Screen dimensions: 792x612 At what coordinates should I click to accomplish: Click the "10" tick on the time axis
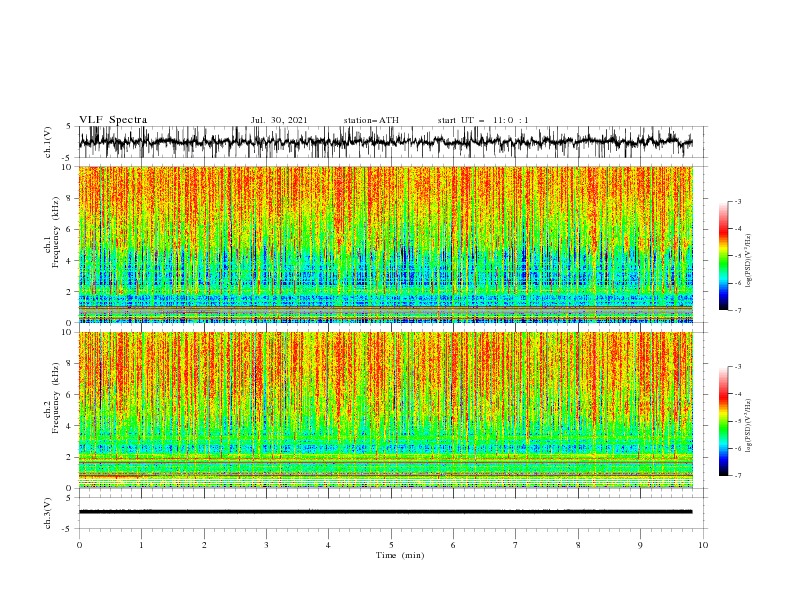[703, 545]
